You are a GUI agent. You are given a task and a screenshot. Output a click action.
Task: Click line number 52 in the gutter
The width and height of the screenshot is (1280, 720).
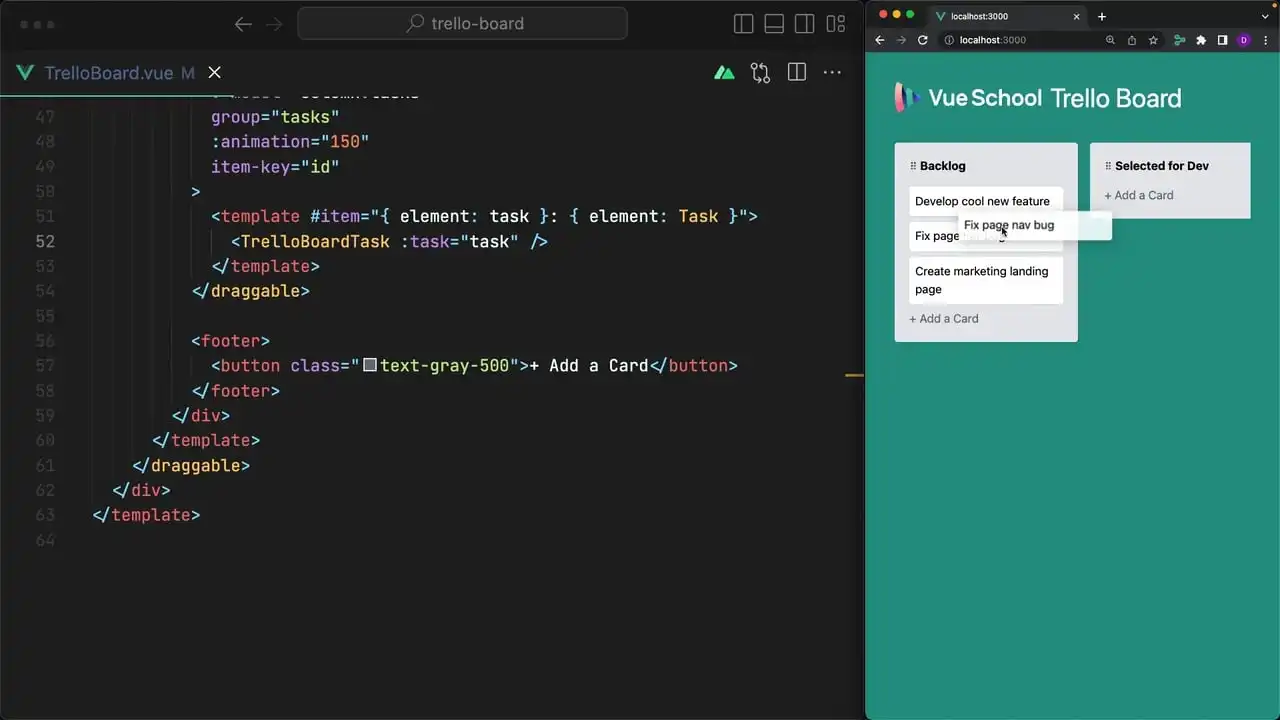coord(45,241)
